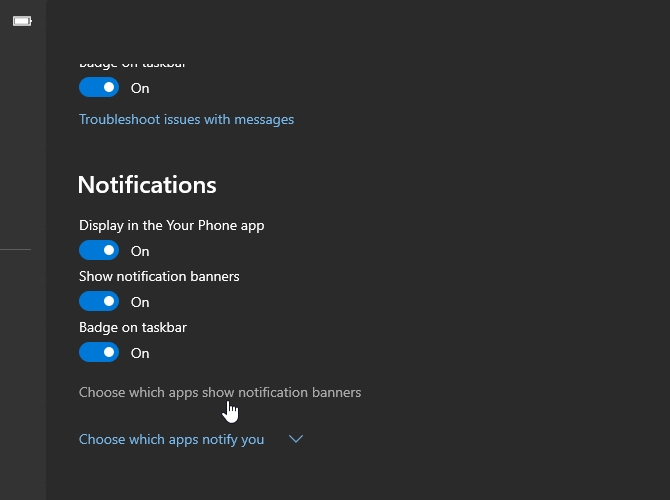This screenshot has width=670, height=500.
Task: Open Troubleshoot issues with messages link
Action: coord(186,119)
